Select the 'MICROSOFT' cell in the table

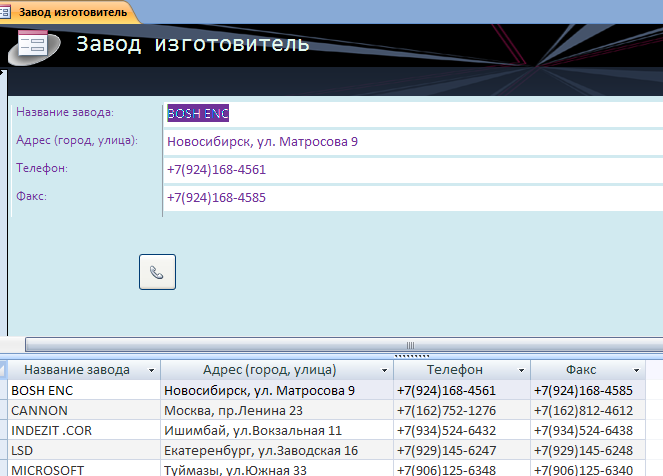point(84,468)
